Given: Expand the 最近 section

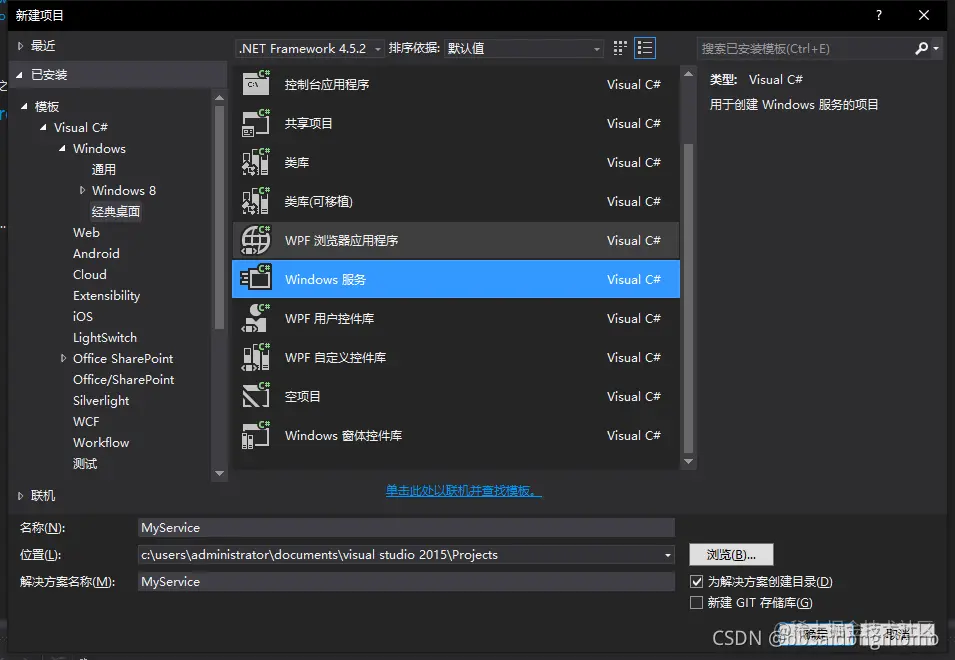Looking at the screenshot, I should [20, 46].
